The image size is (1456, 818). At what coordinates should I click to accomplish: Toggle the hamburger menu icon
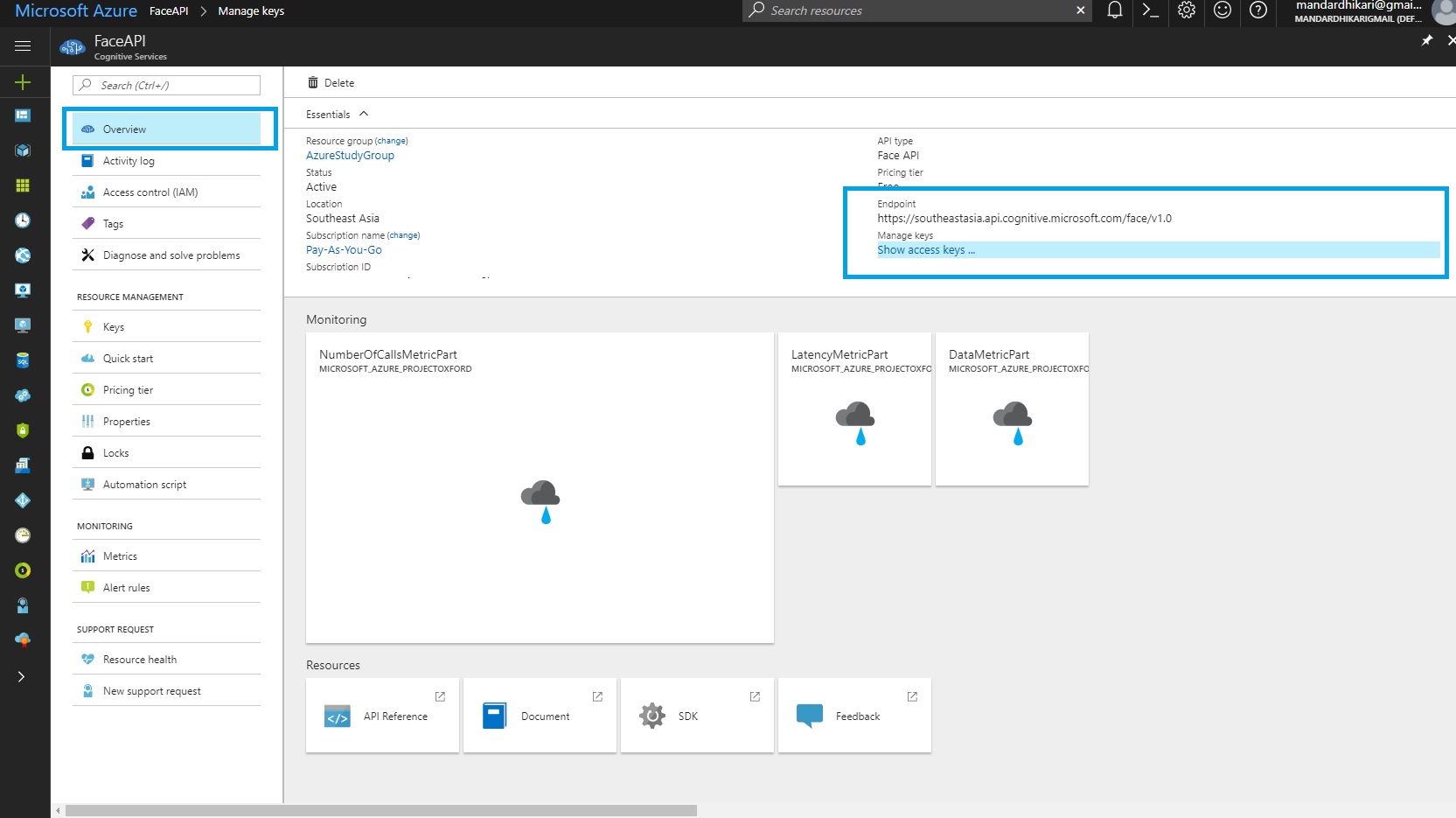[x=23, y=46]
